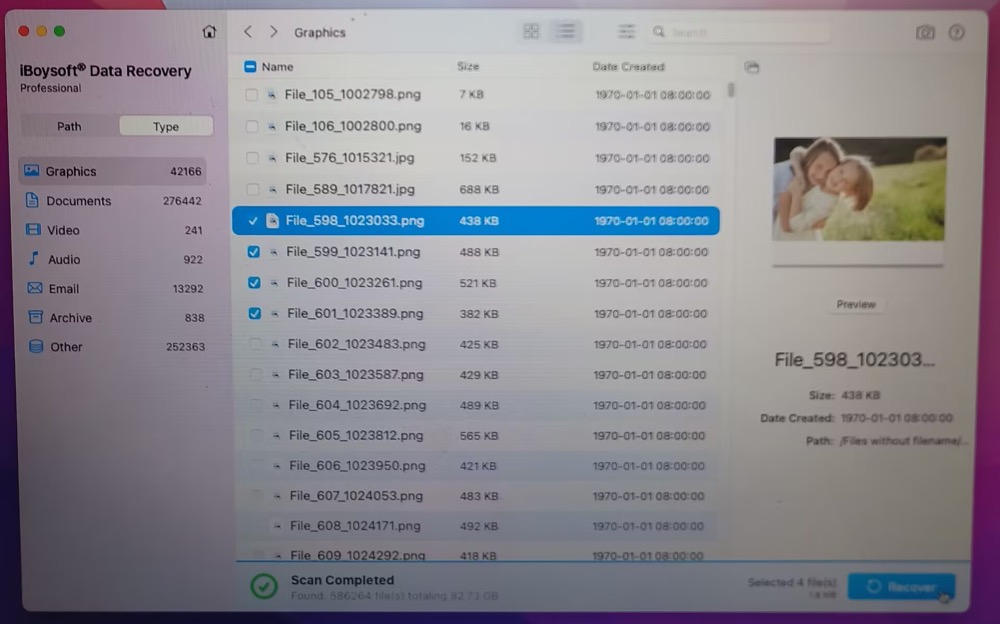Check the box for File_589_1017821.jpg

pyautogui.click(x=253, y=189)
